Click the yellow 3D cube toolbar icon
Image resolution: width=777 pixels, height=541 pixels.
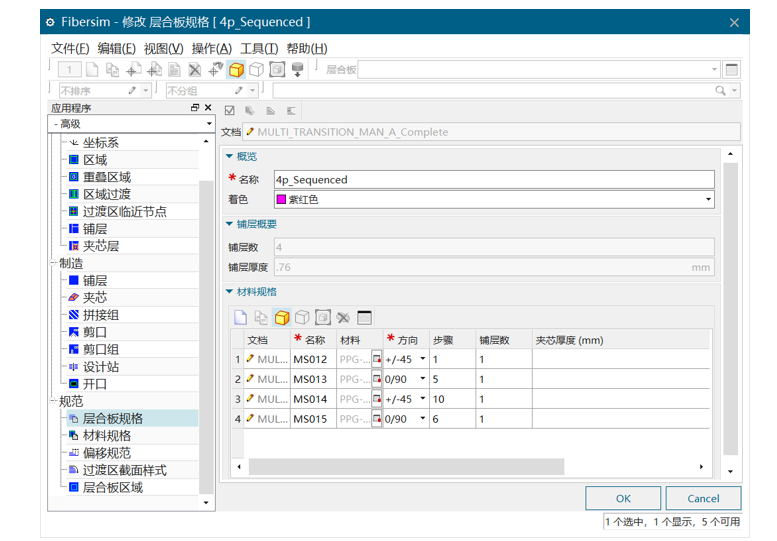[x=236, y=70]
